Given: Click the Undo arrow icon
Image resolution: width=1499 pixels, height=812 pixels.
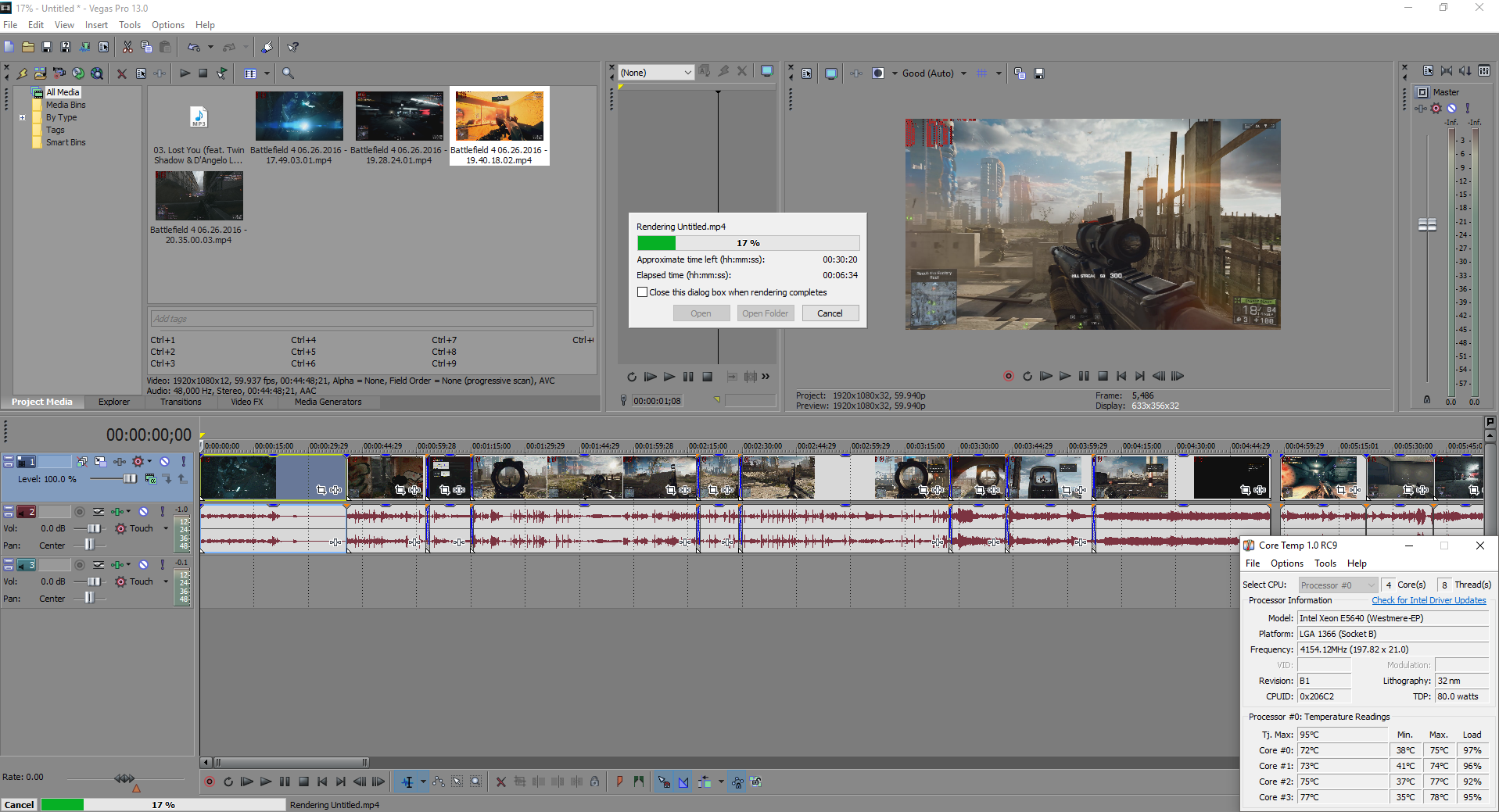Looking at the screenshot, I should coord(194,47).
